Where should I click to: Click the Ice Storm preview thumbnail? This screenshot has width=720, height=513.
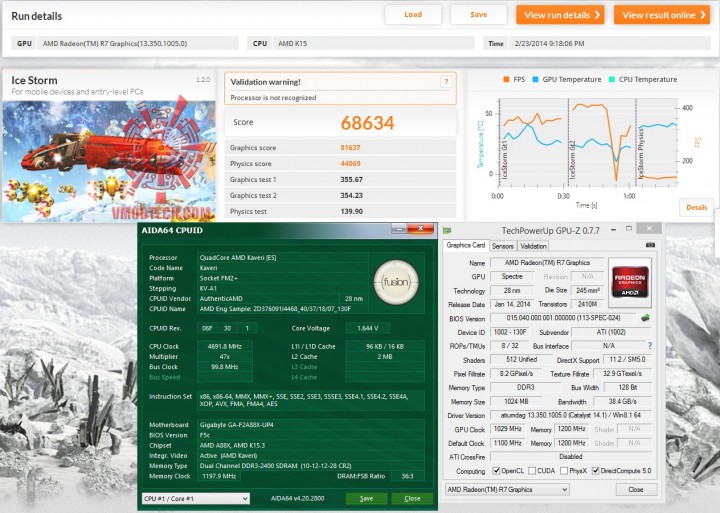(109, 161)
